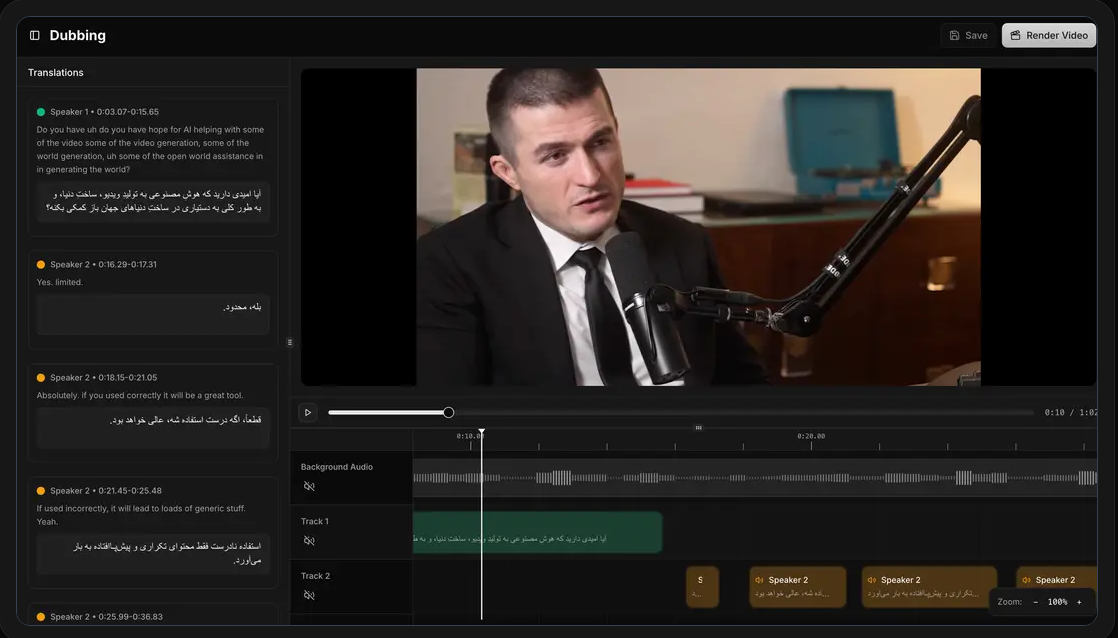Screen dimensions: 1118x638
Task: Click the Dubbing title in the header
Action: [x=77, y=34]
